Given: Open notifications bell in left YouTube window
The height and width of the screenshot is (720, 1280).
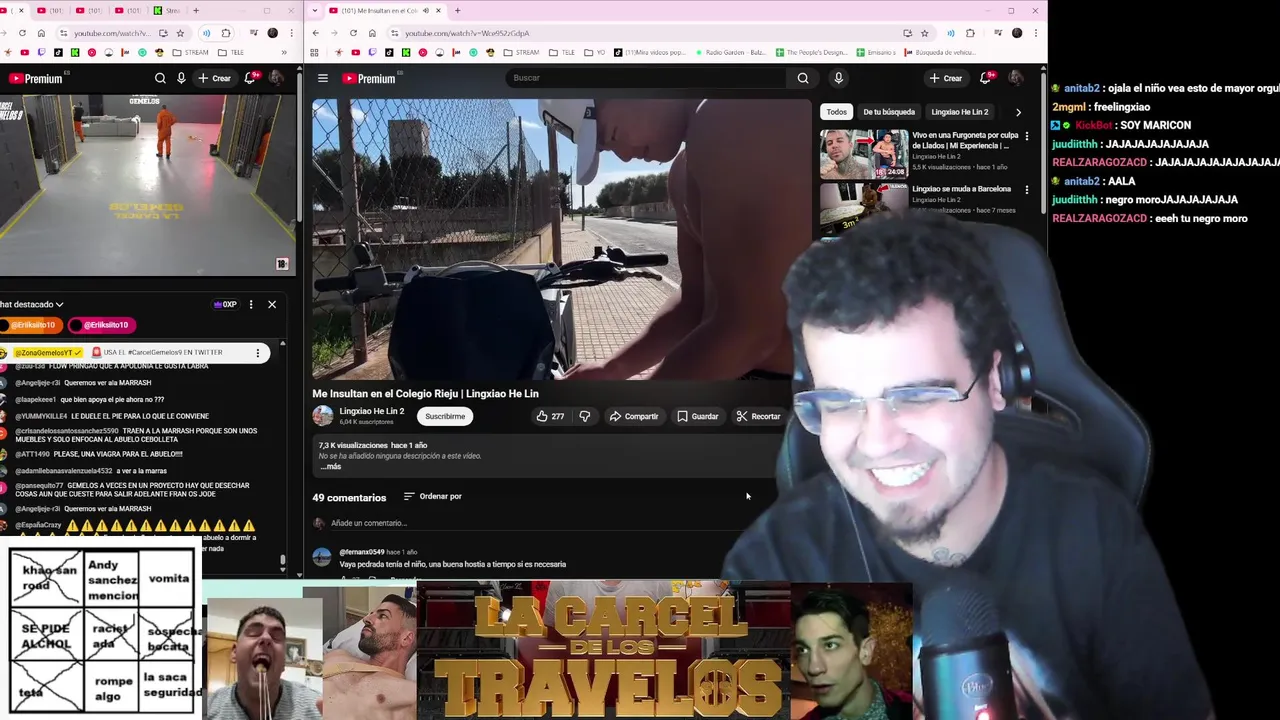Looking at the screenshot, I should coord(250,78).
